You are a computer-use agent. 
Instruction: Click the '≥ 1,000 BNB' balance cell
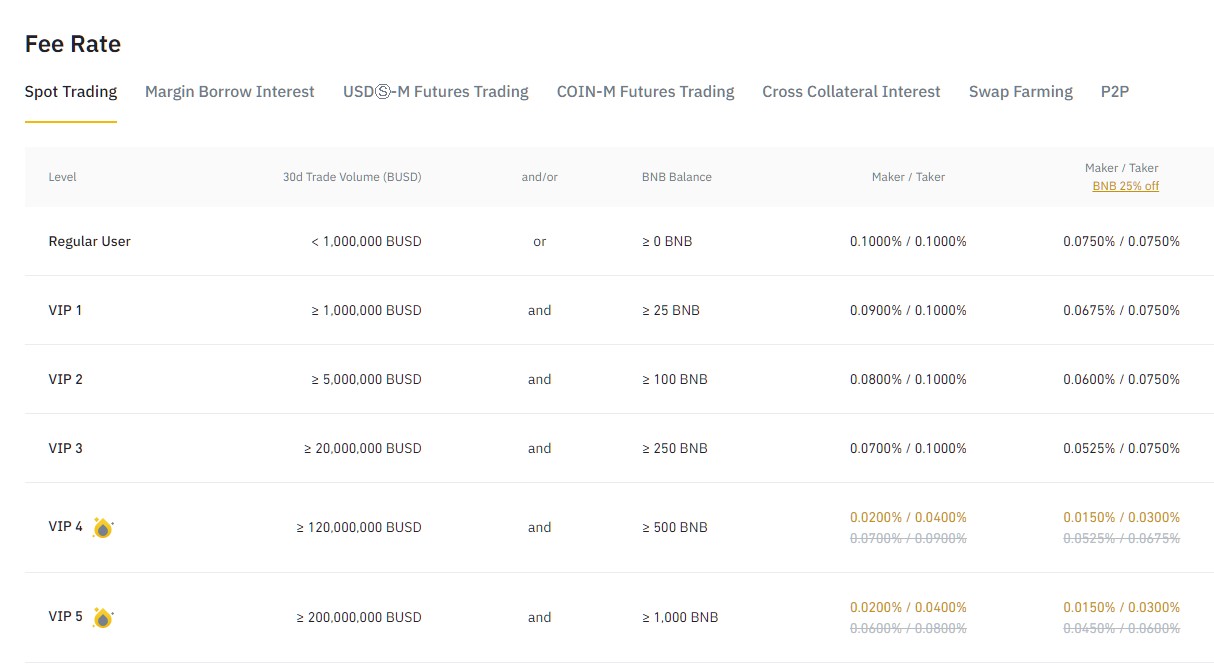[680, 617]
